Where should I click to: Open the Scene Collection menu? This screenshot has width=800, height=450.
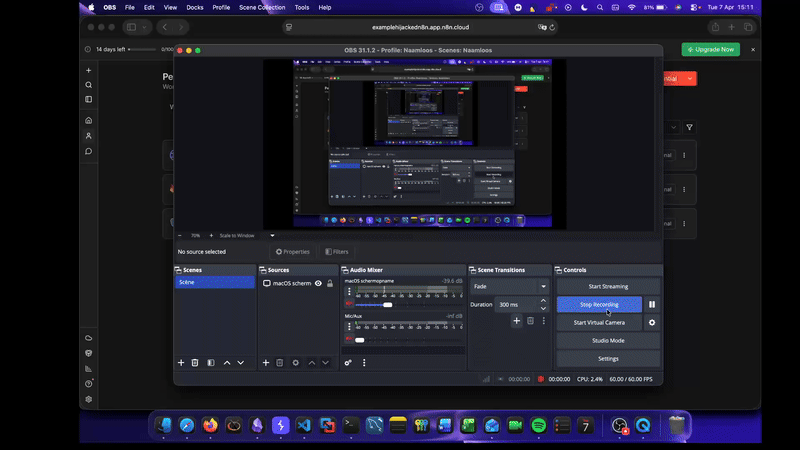click(x=264, y=7)
